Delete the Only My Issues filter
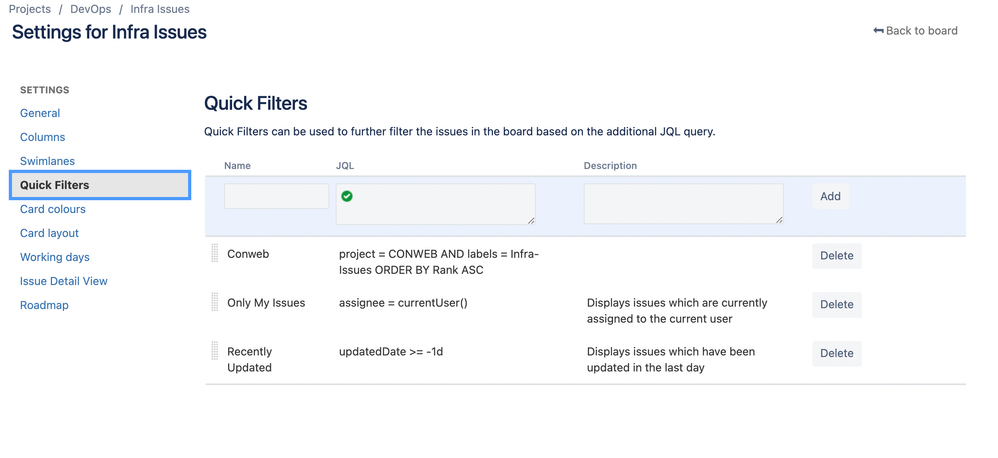Image resolution: width=998 pixels, height=458 pixels. click(836, 305)
